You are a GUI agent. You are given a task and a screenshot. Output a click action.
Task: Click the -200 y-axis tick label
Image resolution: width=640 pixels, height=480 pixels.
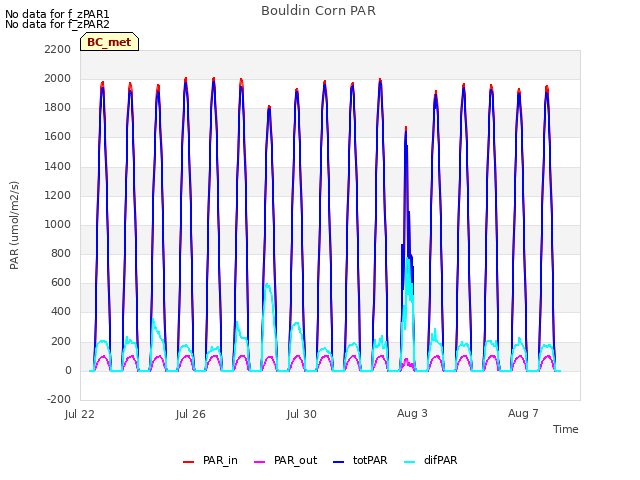pyautogui.click(x=59, y=399)
